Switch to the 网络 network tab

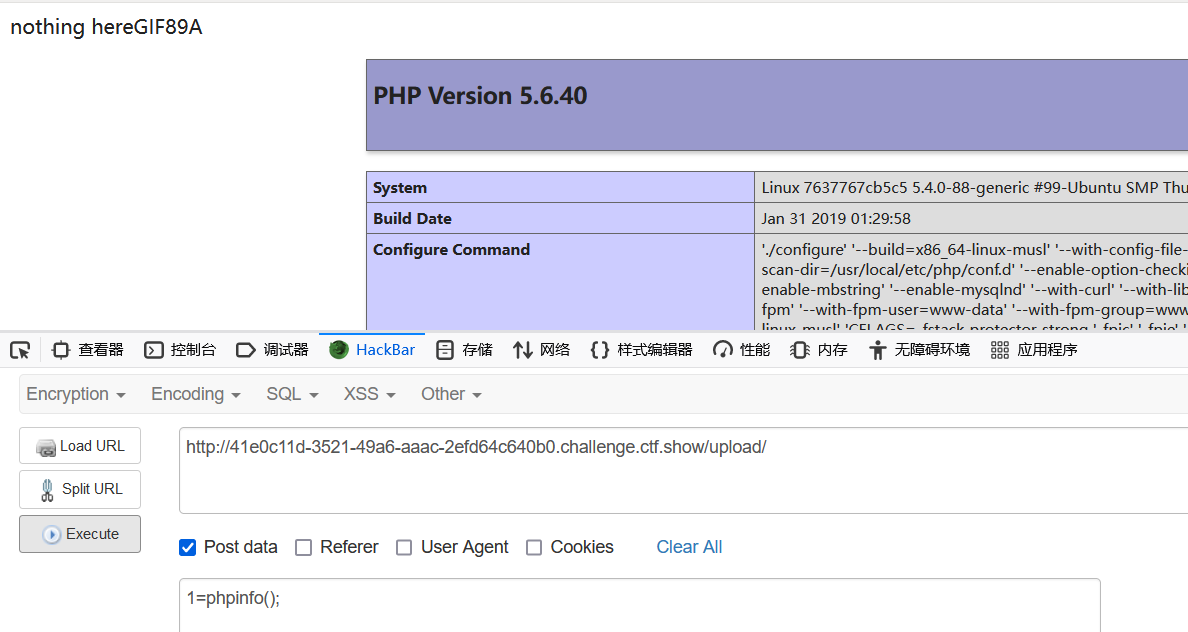[541, 350]
